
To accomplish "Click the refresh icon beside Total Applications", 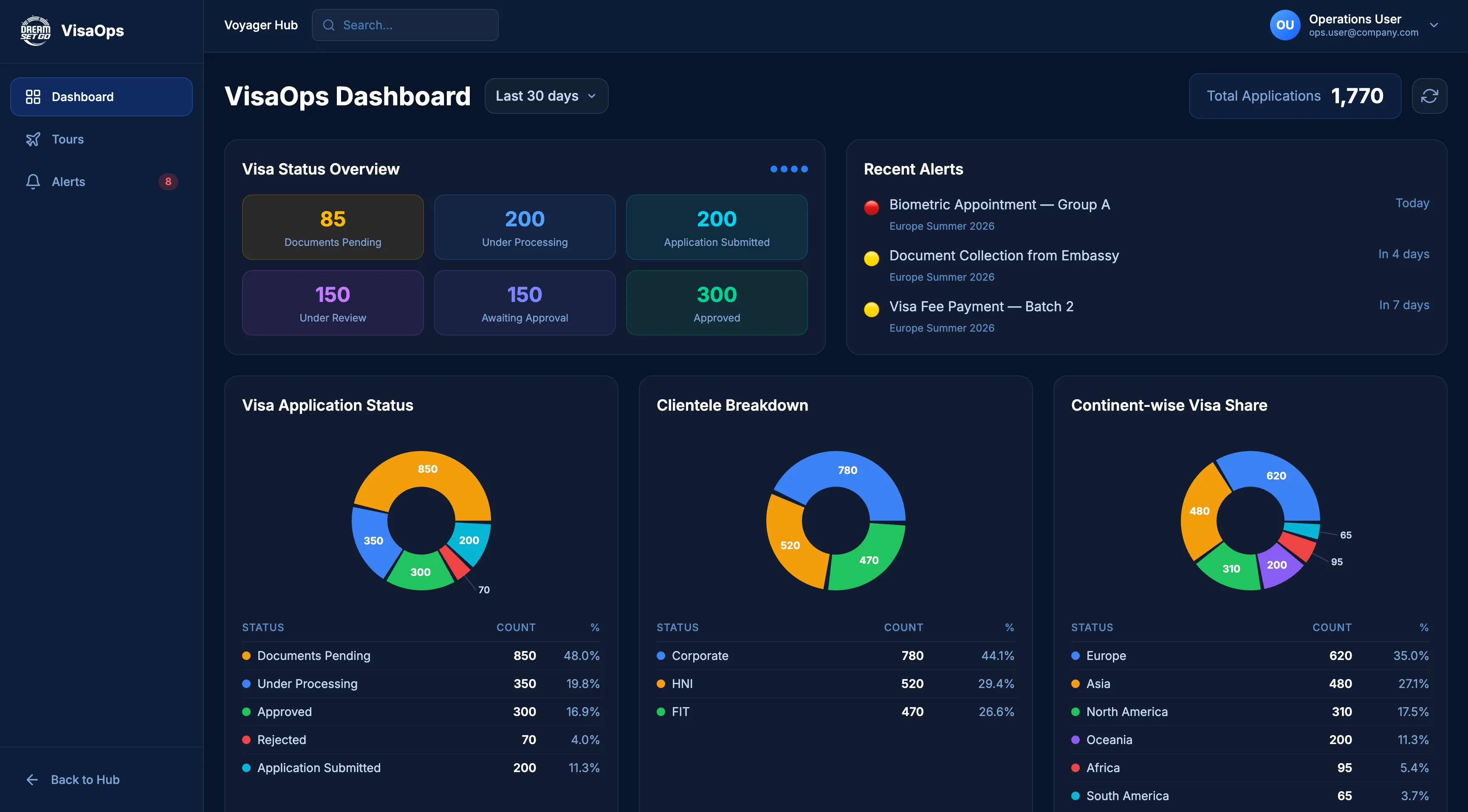I will 1429,96.
